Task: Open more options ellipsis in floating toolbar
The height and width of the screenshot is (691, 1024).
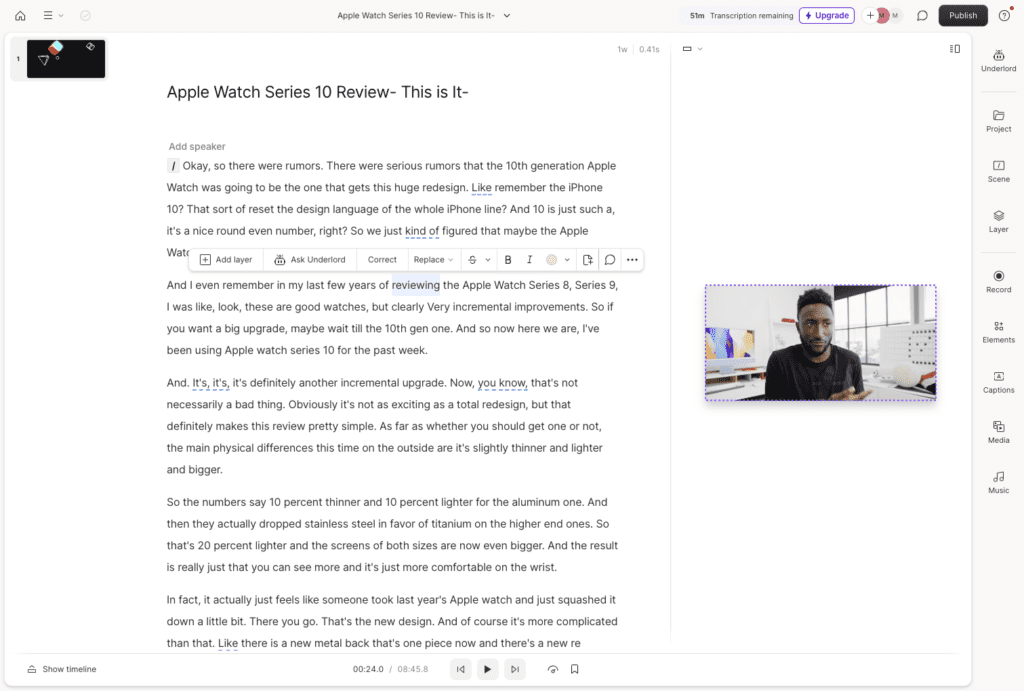Action: point(632,260)
